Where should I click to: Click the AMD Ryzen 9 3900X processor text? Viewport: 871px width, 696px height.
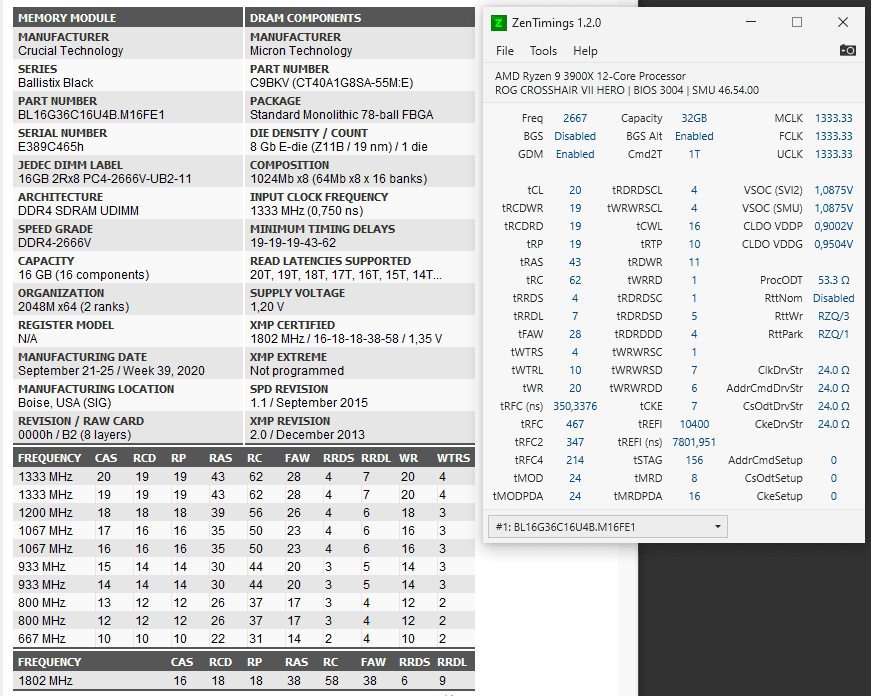point(590,76)
